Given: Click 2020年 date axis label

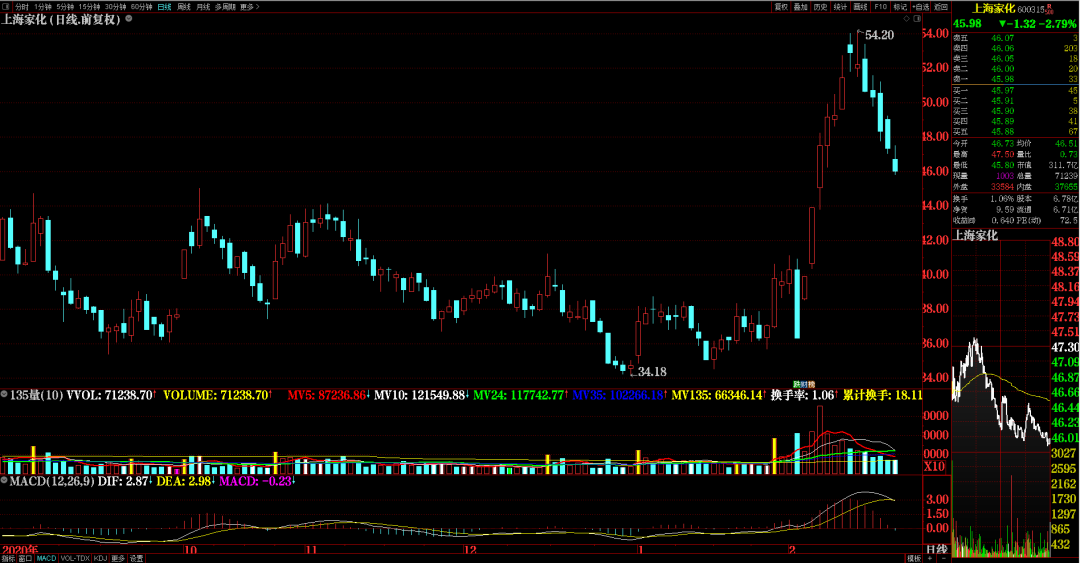Looking at the screenshot, I should pyautogui.click(x=19, y=549).
